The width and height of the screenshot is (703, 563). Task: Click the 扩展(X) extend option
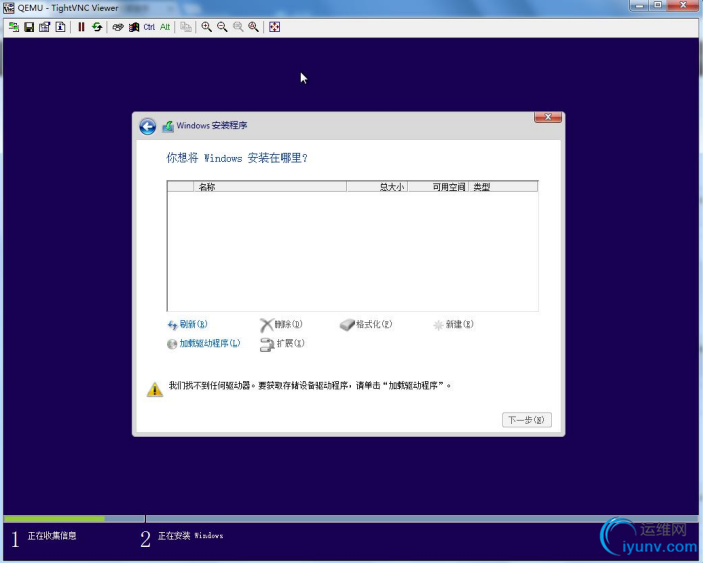tap(291, 343)
